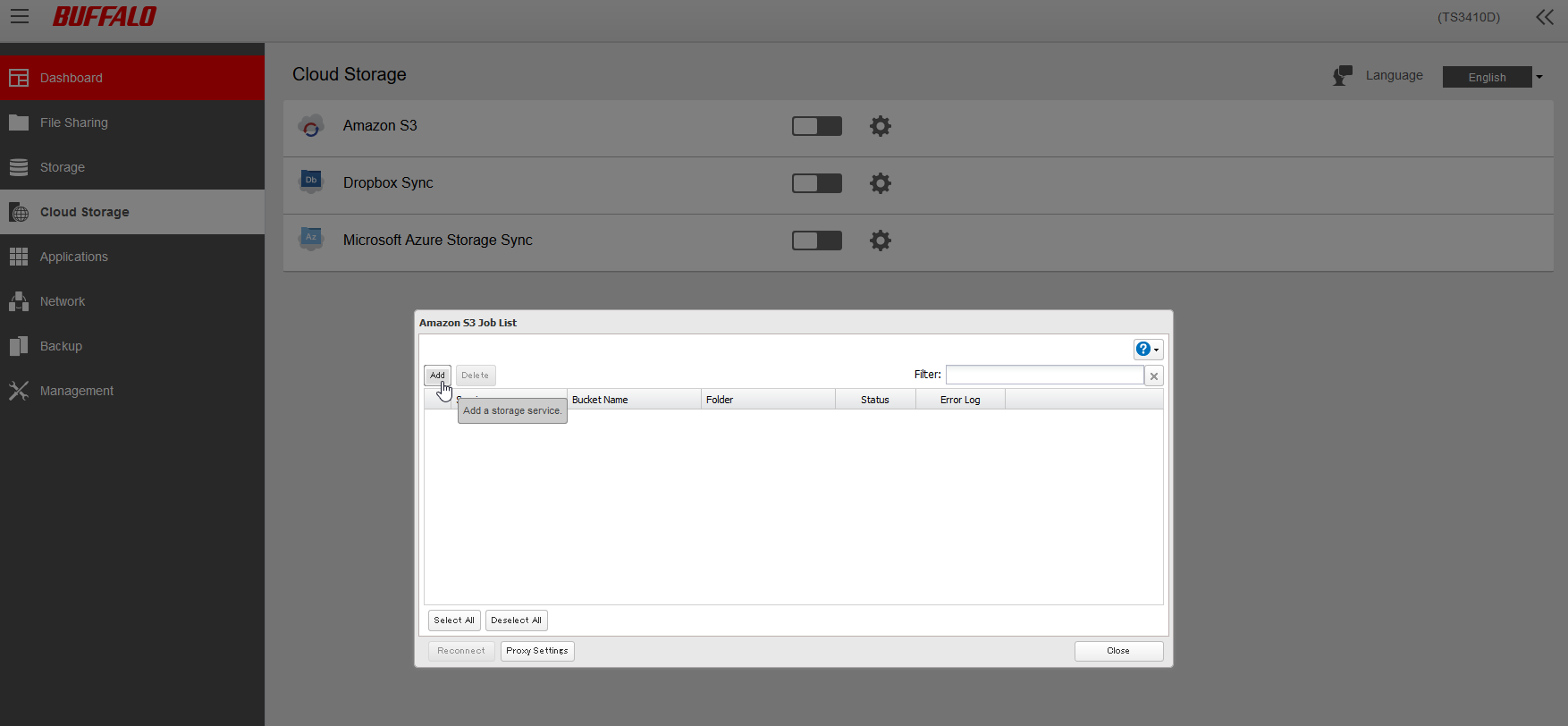Open the Storage section
Viewport: 1568px width, 726px height.
pyautogui.click(x=132, y=167)
